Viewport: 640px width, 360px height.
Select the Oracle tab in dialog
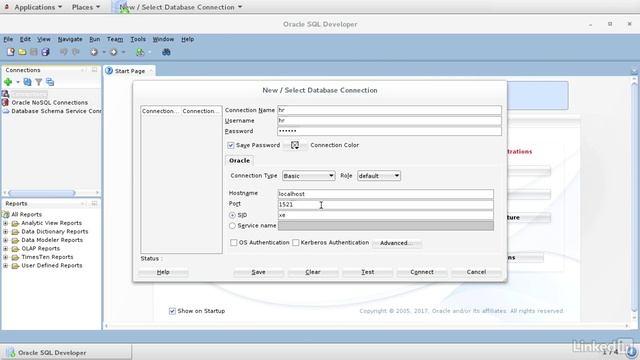(239, 160)
